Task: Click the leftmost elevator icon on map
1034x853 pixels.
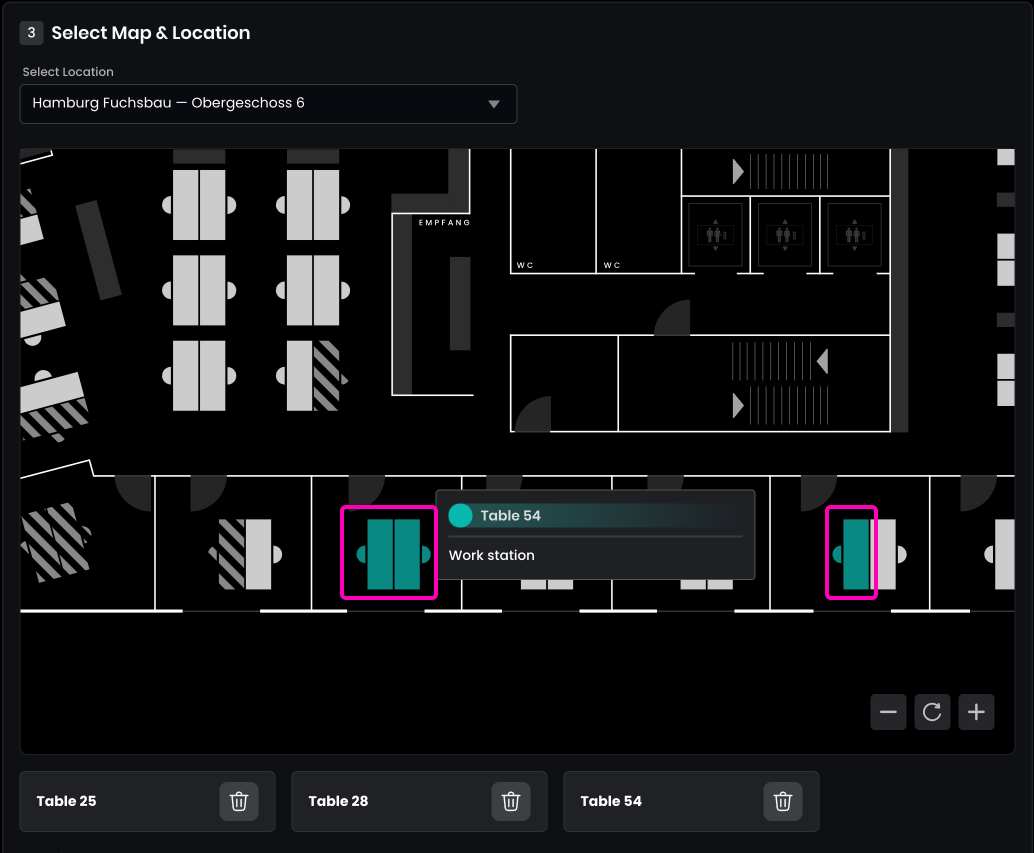Action: tap(714, 234)
